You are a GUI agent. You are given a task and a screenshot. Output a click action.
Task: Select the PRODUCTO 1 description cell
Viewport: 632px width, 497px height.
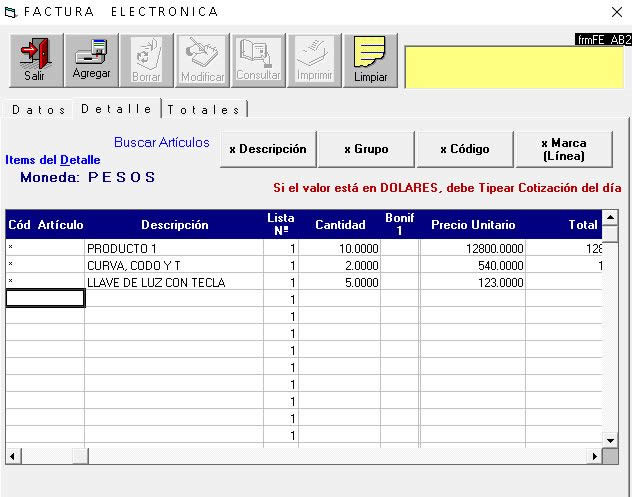(x=173, y=248)
